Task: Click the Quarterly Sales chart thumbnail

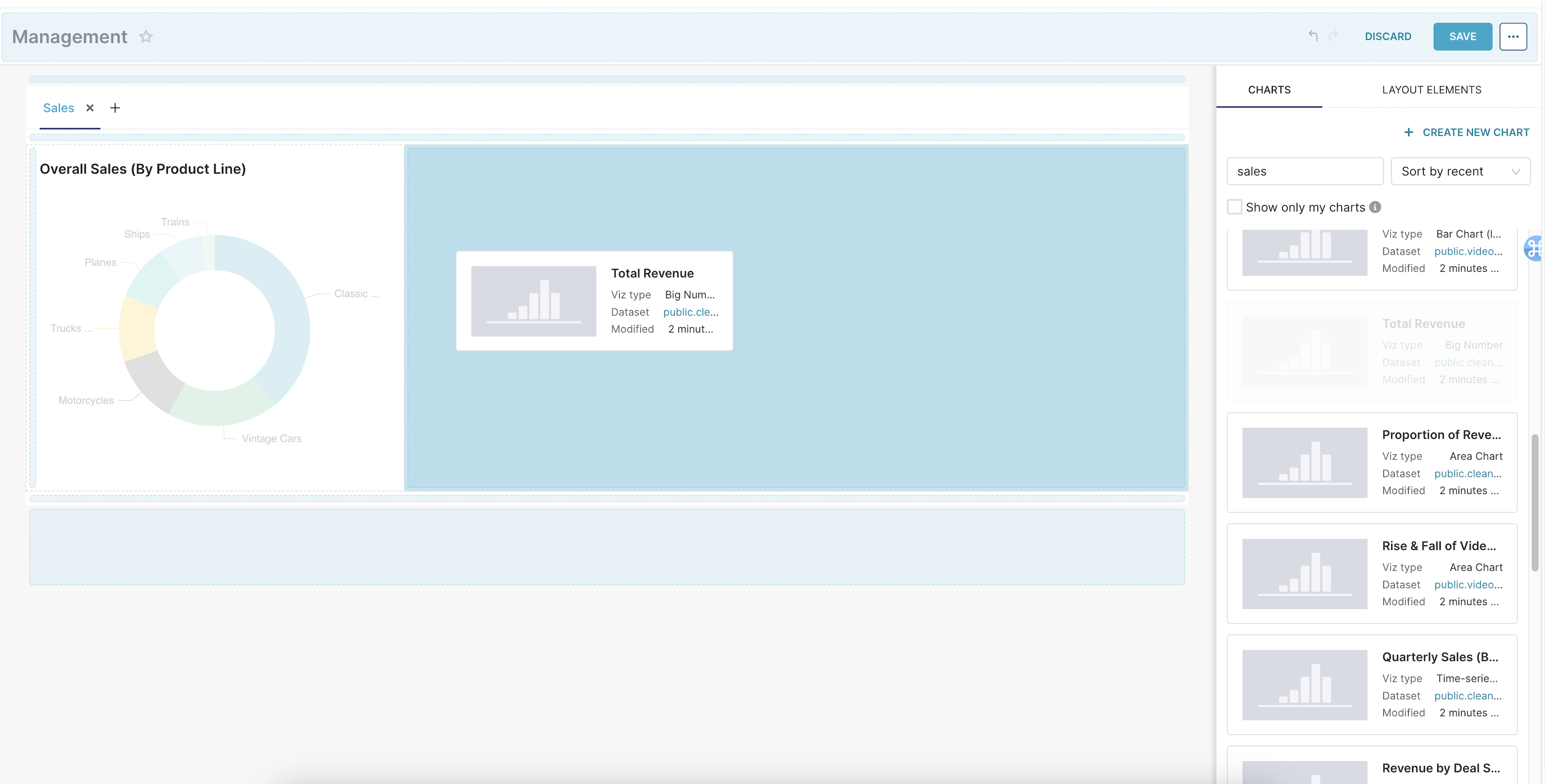Action: click(1304, 685)
